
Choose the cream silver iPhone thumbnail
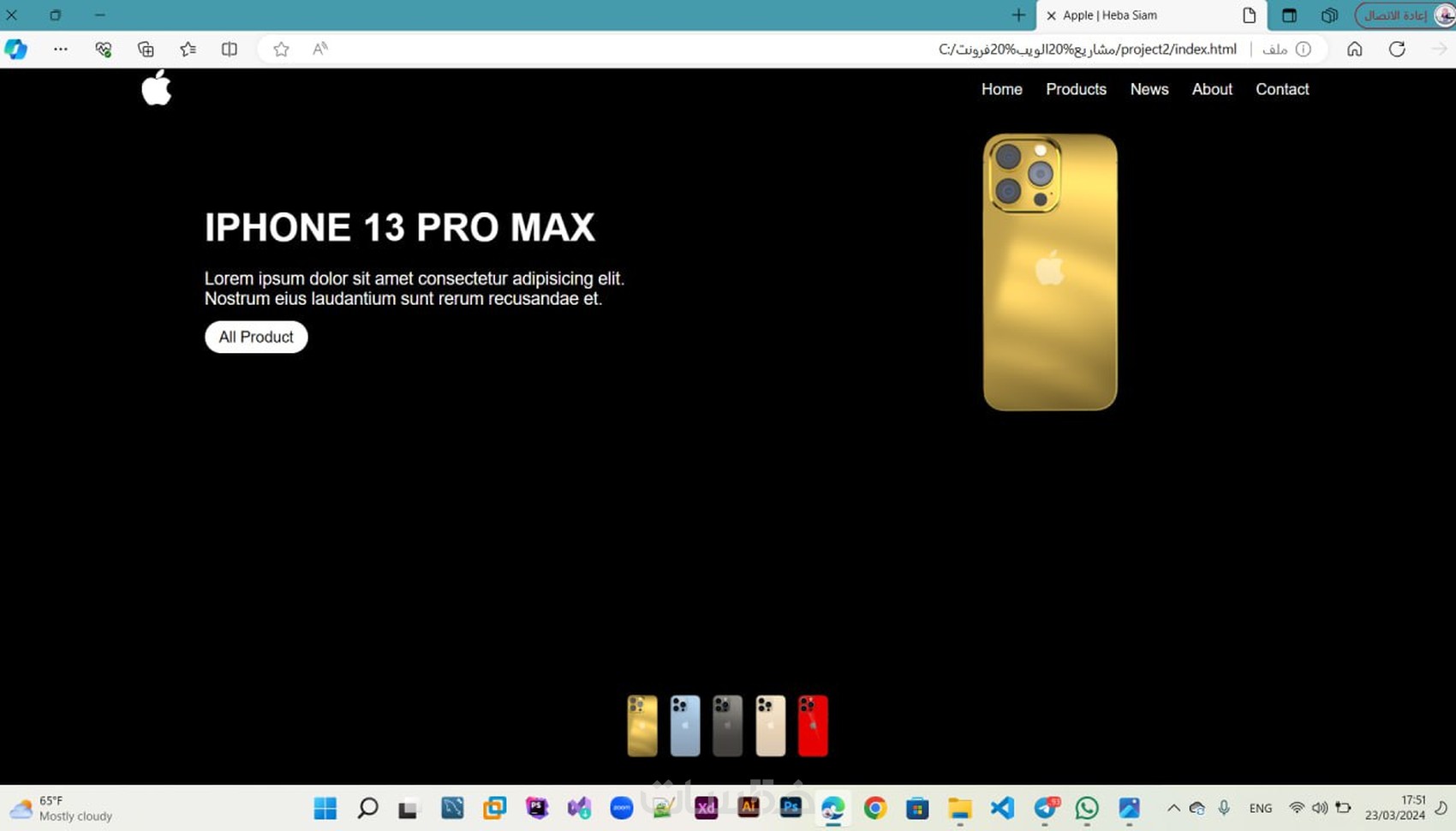[771, 726]
